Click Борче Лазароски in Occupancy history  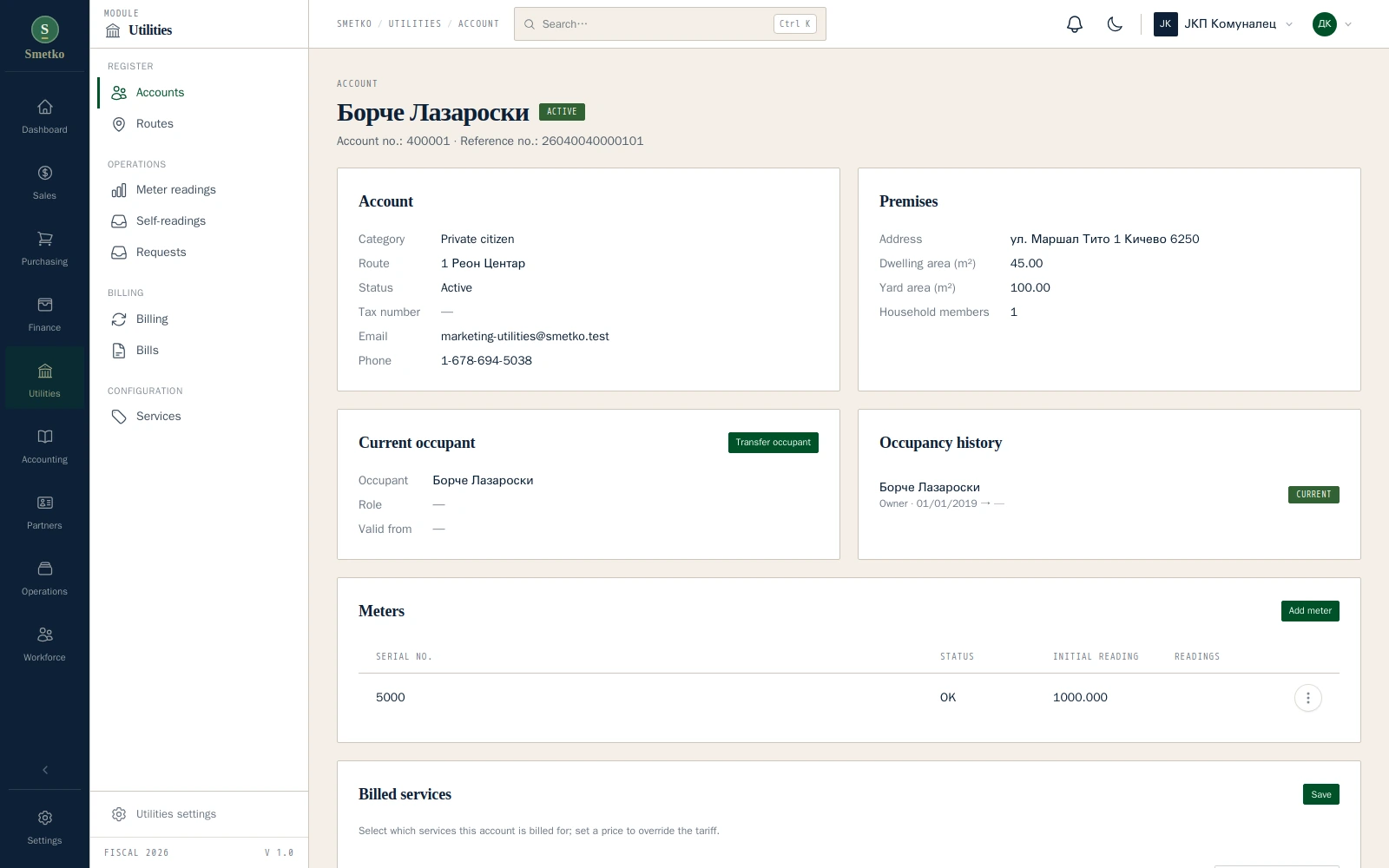pos(930,488)
